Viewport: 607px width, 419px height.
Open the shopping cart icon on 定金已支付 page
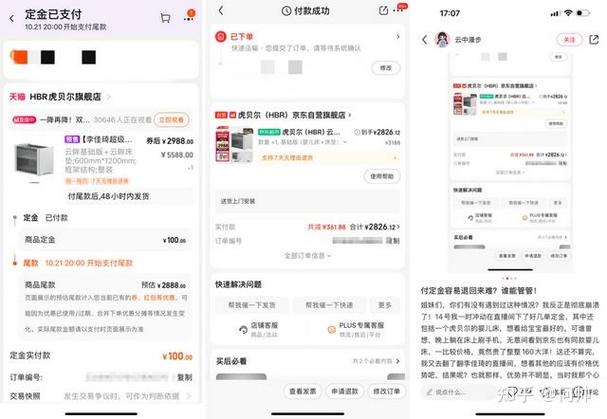coord(165,18)
